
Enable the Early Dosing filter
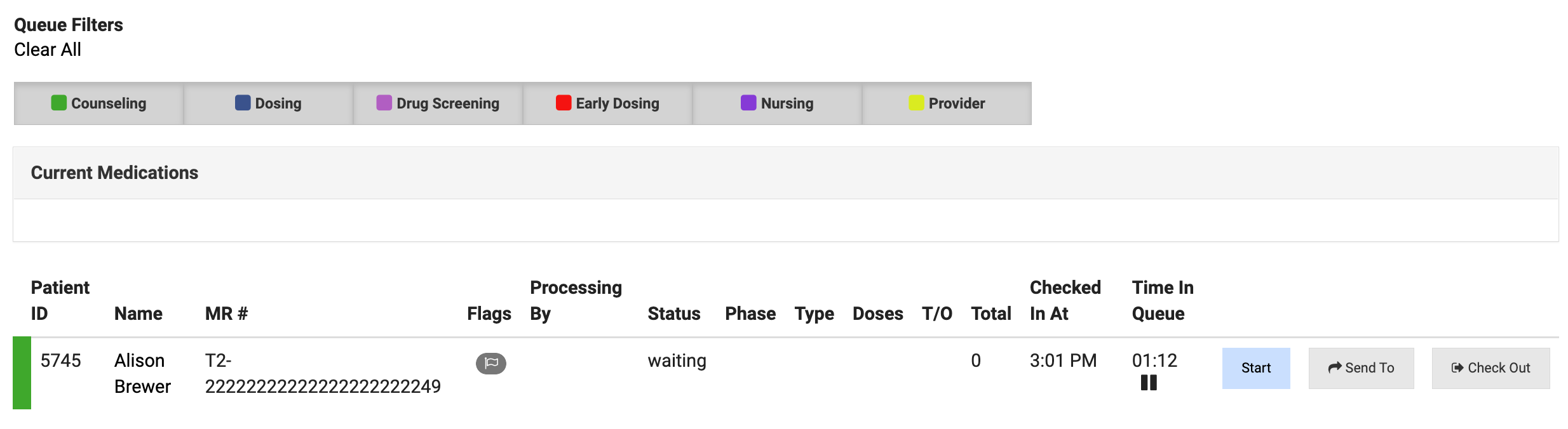pos(607,103)
